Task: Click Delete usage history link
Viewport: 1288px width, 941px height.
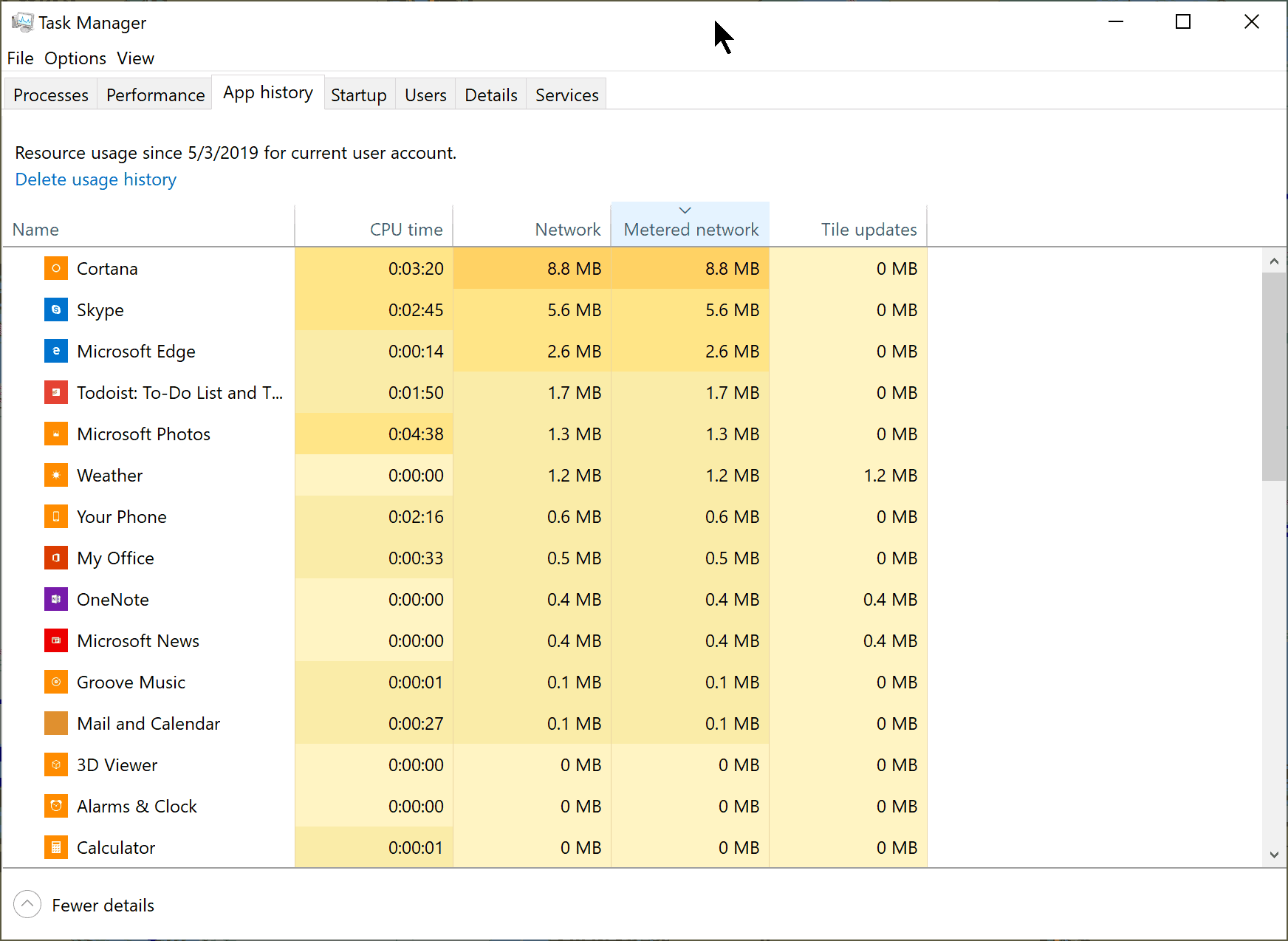Action: click(x=96, y=179)
